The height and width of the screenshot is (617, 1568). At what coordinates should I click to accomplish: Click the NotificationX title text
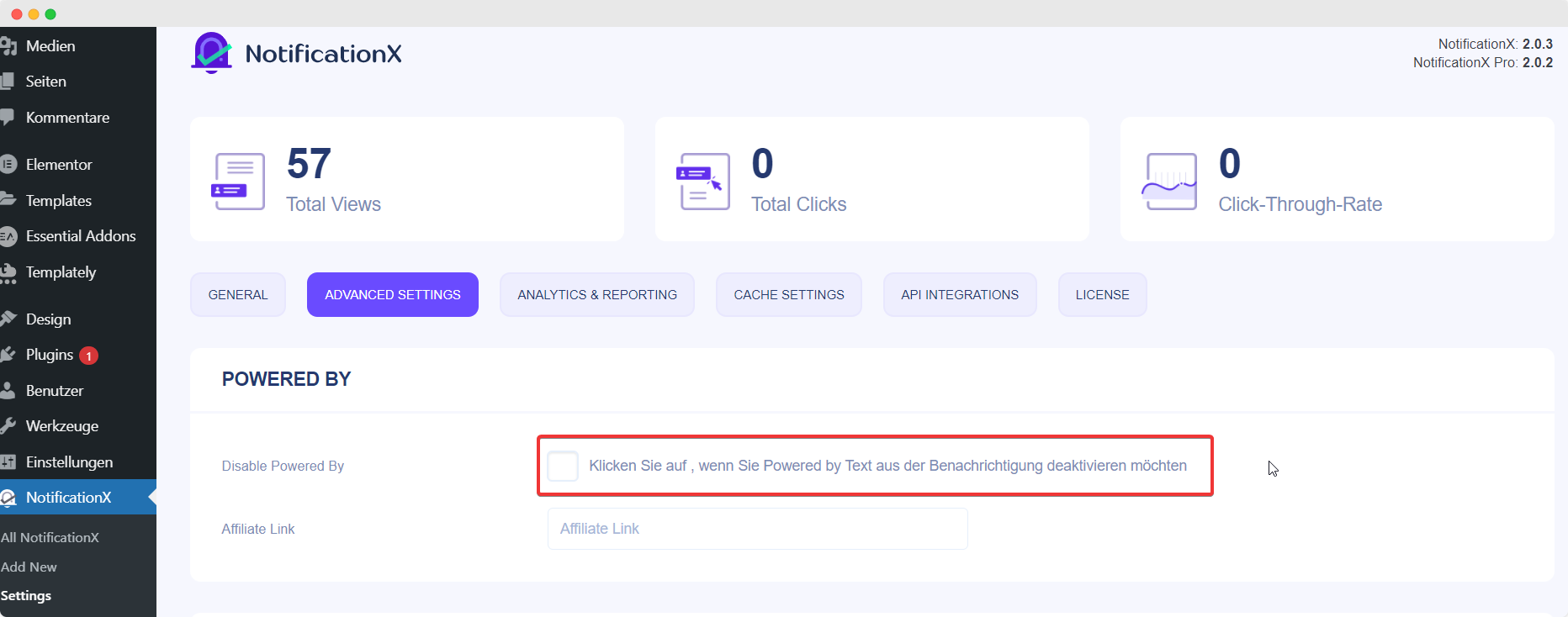coord(324,54)
